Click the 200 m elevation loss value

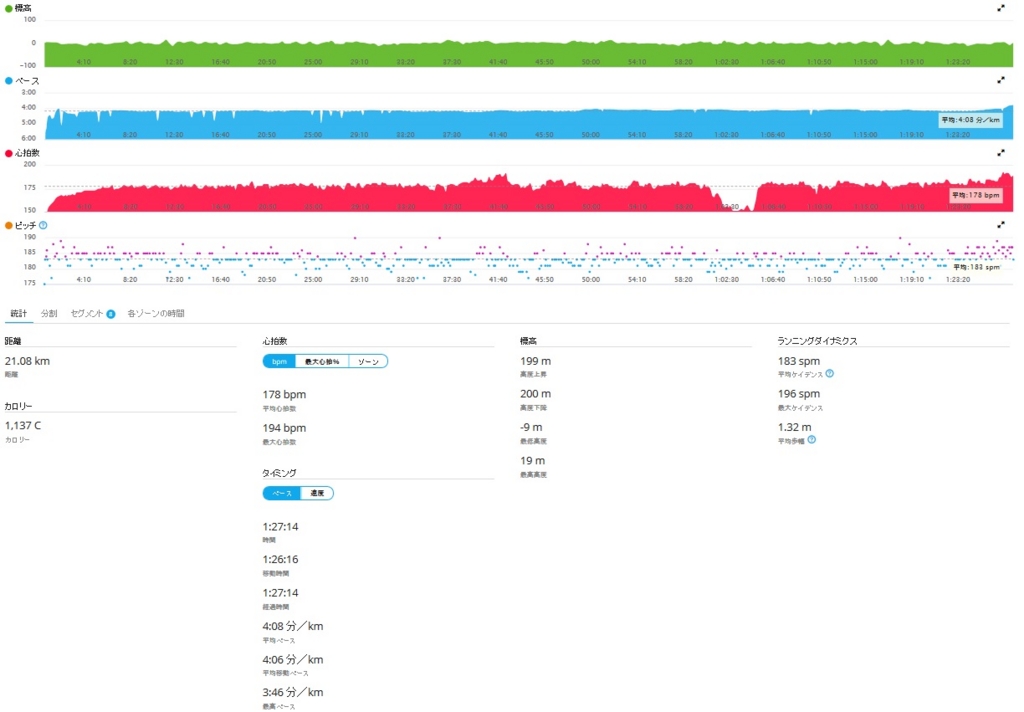pos(536,394)
